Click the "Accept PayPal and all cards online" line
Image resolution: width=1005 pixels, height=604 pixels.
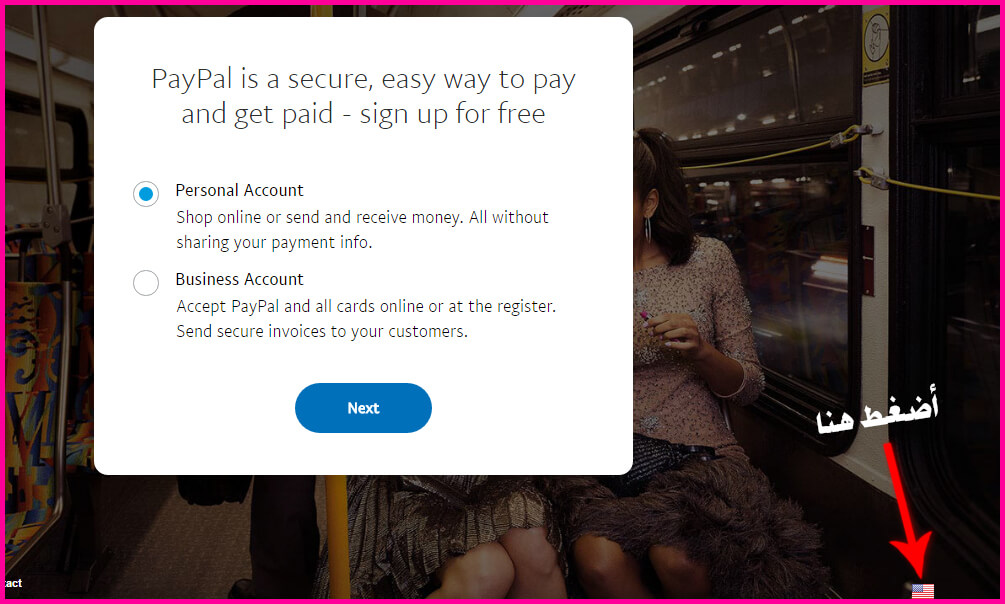(x=366, y=306)
